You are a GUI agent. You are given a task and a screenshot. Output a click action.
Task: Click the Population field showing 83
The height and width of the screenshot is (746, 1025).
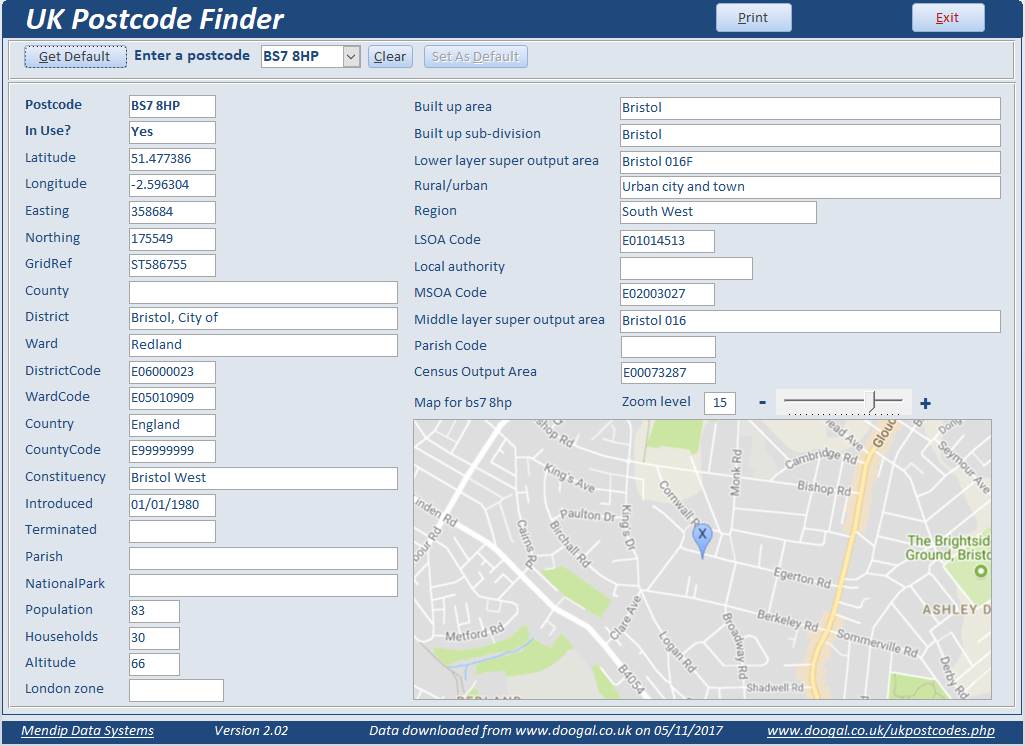tap(154, 611)
